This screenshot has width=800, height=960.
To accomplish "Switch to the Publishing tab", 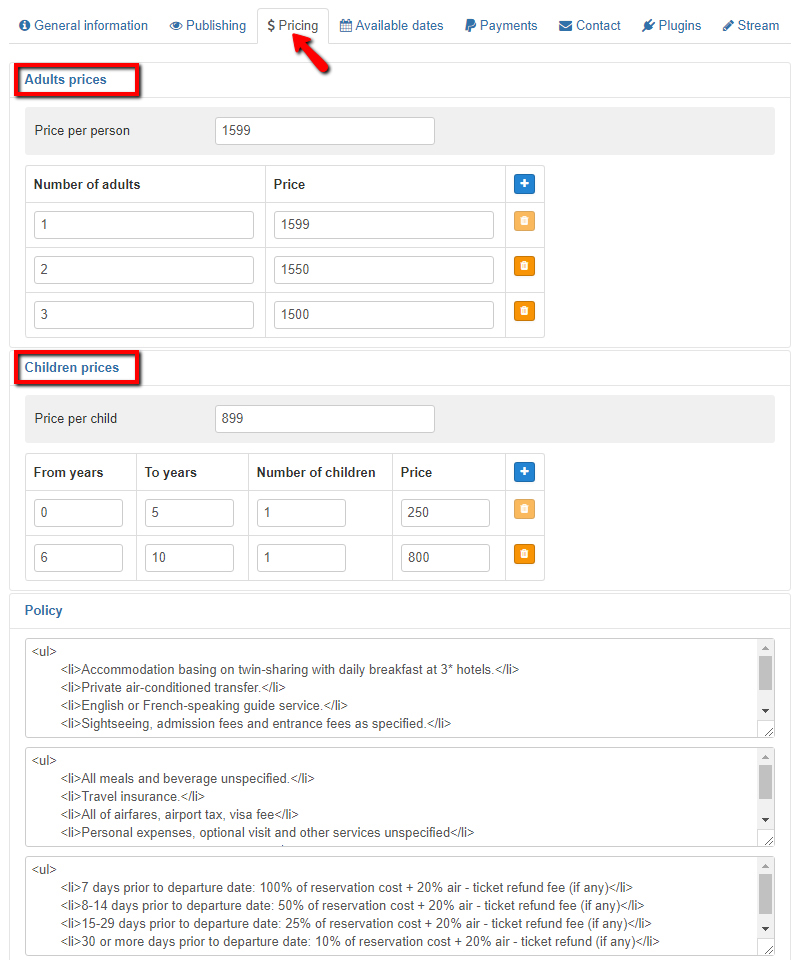I will coord(208,26).
